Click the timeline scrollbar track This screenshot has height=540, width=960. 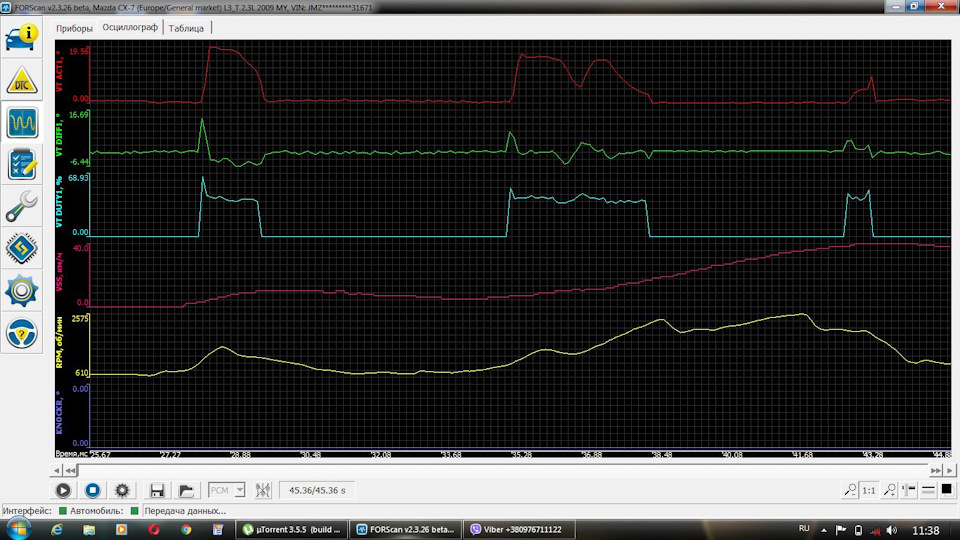(503, 470)
